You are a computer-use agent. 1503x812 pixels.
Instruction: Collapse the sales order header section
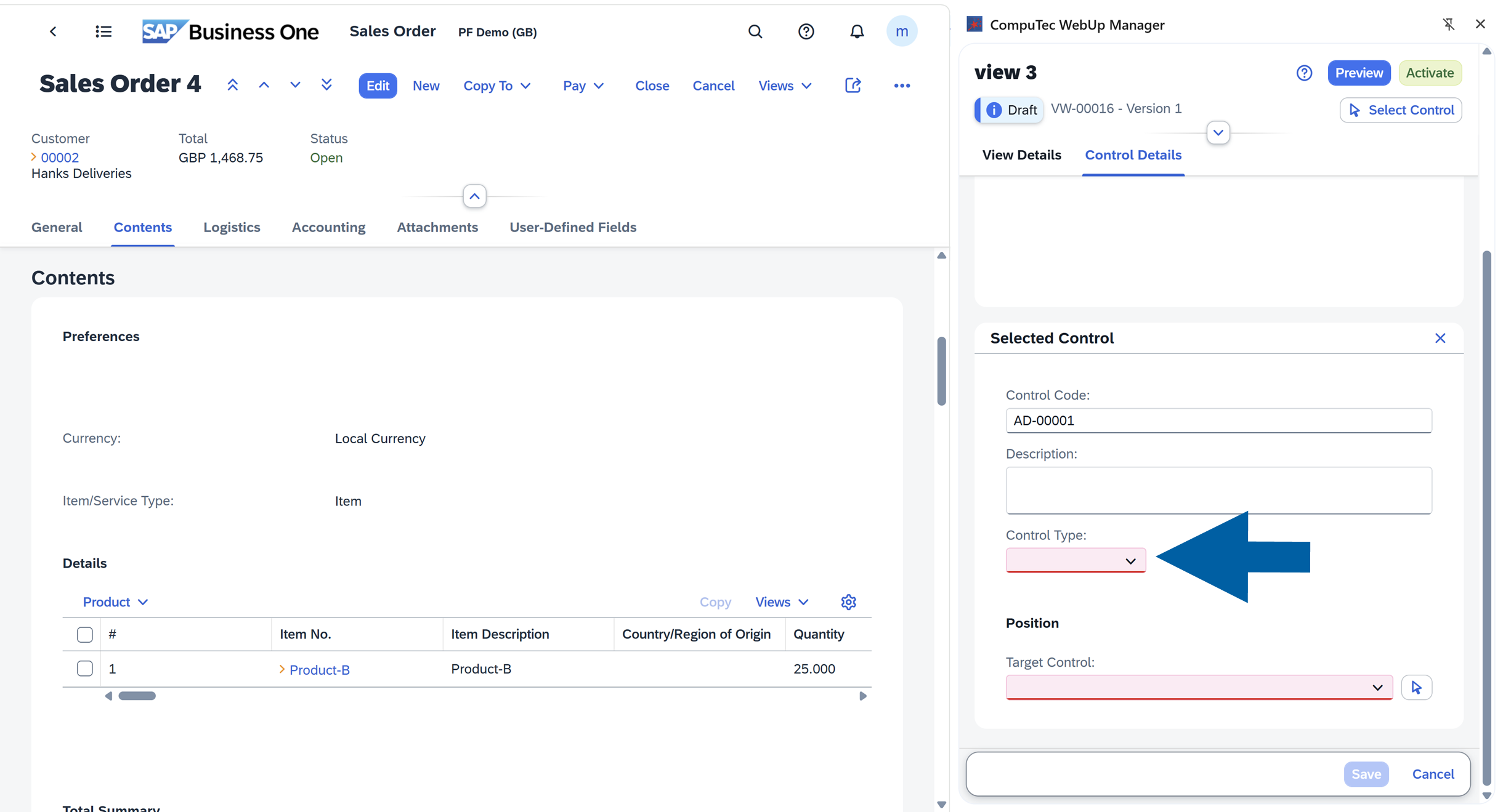[x=474, y=196]
